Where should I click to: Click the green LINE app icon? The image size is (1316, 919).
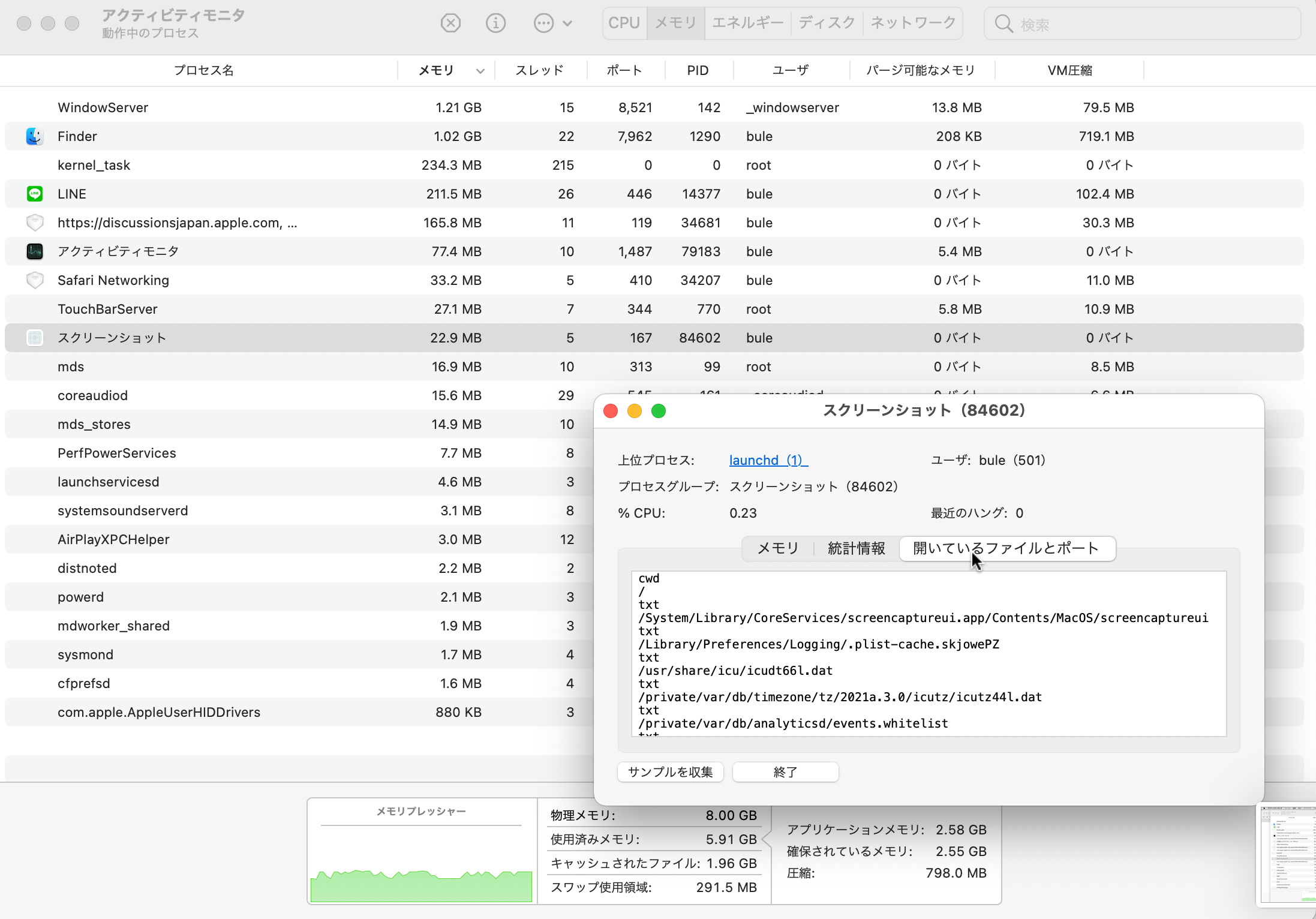(x=35, y=194)
